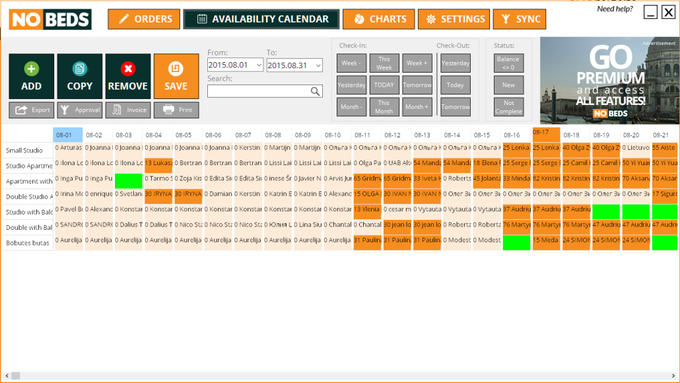Select the green free cell on 08-03
Image resolution: width=680 pixels, height=383 pixels.
(128, 181)
